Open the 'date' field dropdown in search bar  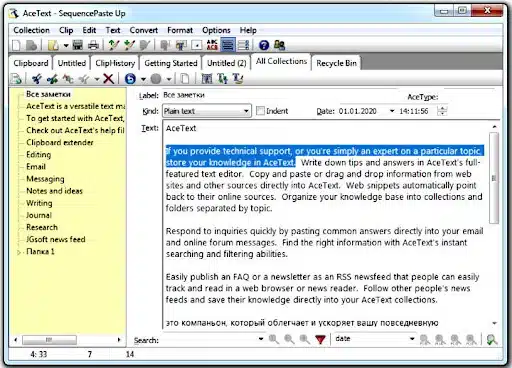coord(412,339)
